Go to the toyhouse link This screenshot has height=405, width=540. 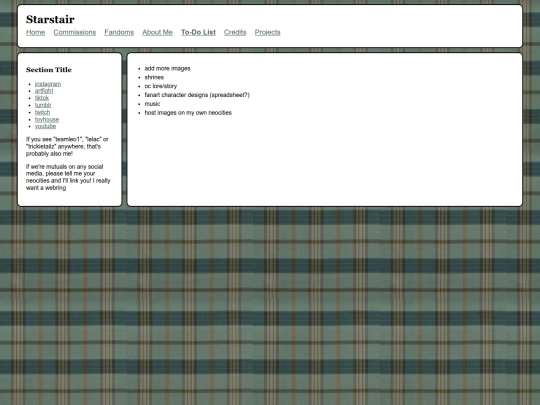47,120
